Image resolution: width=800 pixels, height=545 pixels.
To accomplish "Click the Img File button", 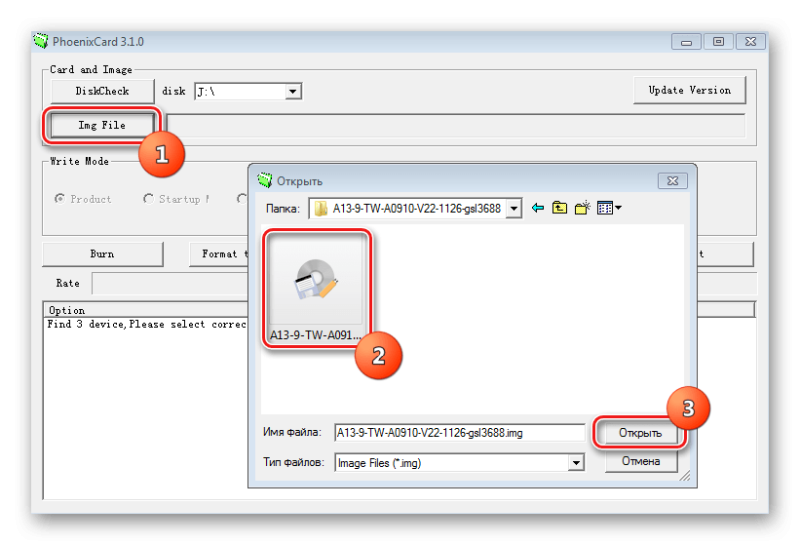I will [x=102, y=125].
